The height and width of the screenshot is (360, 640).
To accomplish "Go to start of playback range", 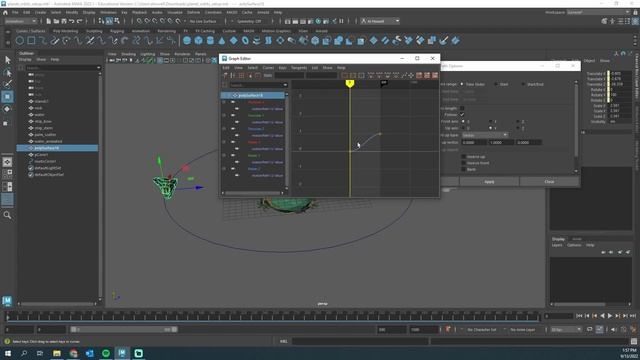I will tap(579, 316).
